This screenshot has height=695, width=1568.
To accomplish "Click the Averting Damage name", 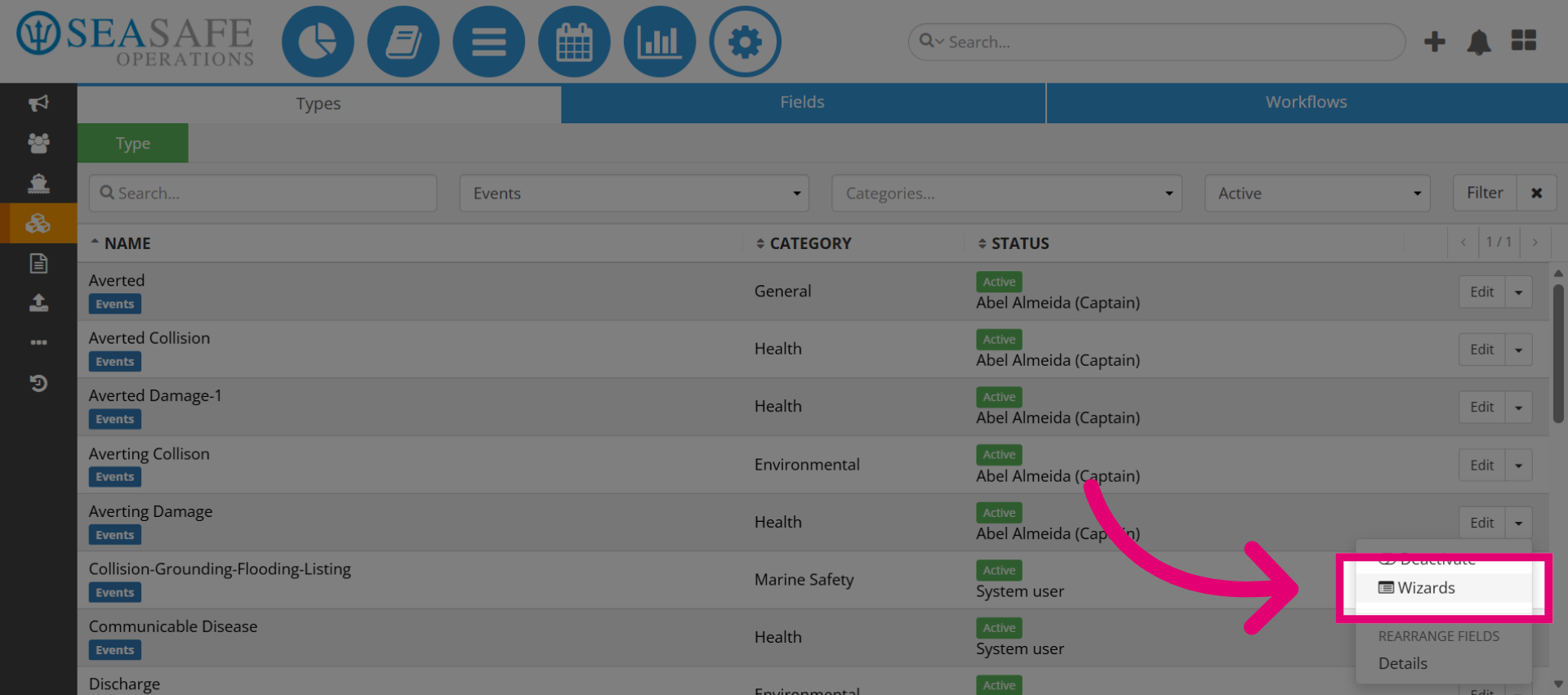I will (150, 512).
